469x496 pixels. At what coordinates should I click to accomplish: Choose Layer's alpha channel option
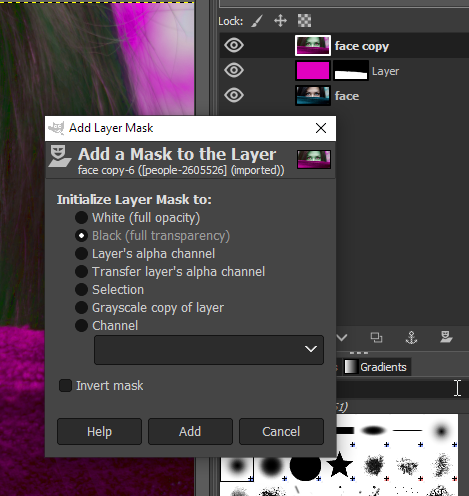tap(145, 254)
